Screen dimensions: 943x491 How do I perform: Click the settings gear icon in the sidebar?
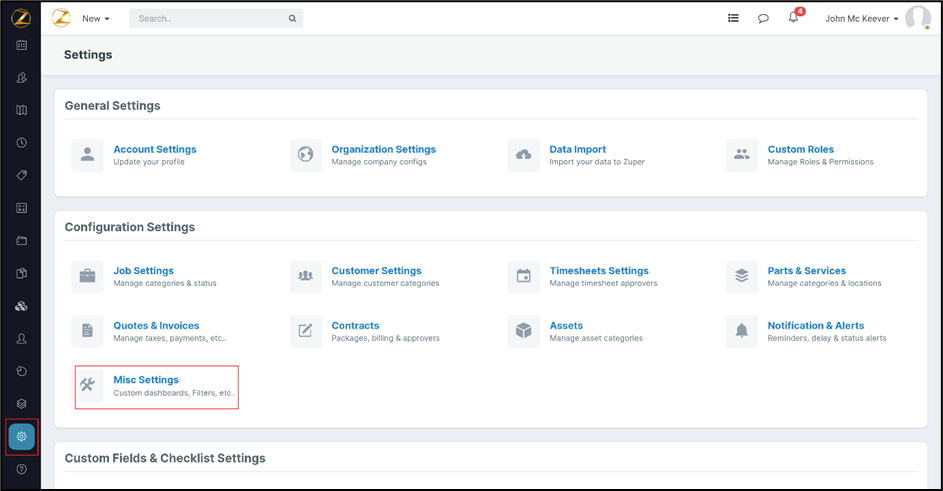21,436
